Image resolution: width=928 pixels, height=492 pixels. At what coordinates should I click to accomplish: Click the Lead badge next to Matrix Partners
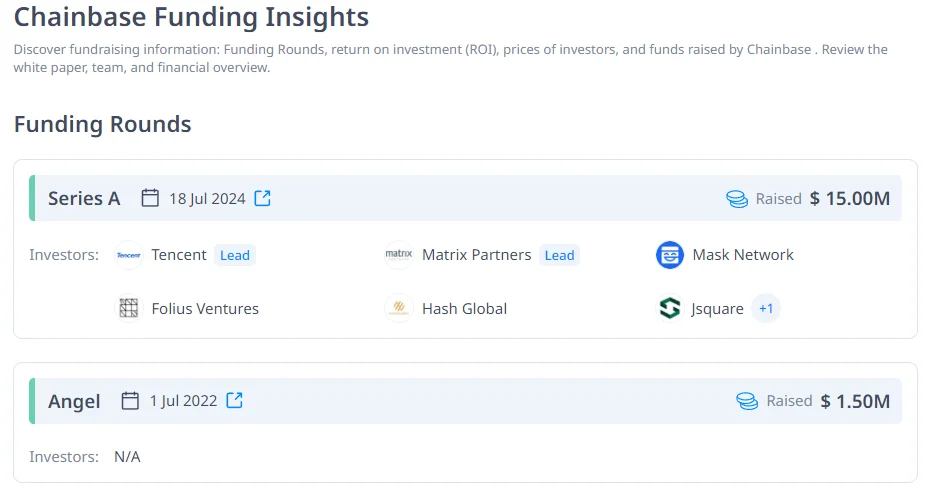(x=559, y=255)
